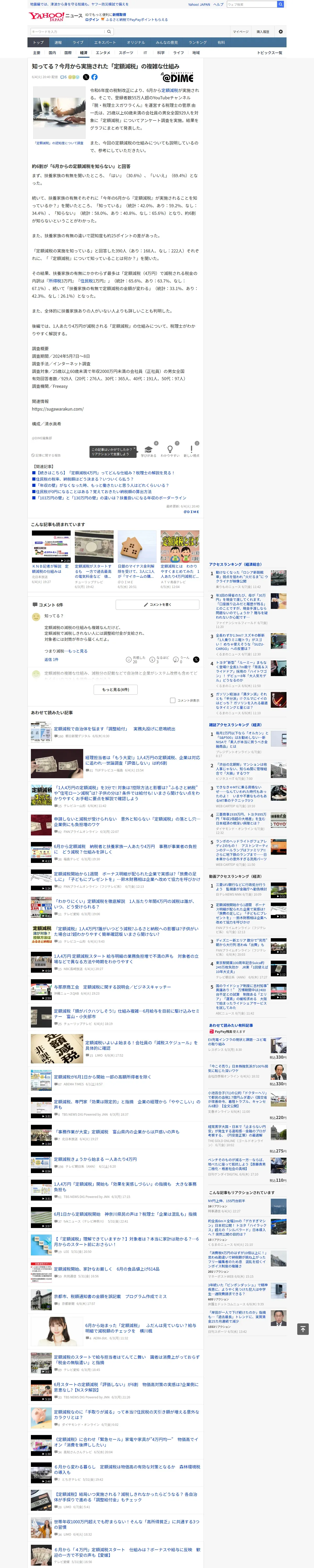React with わかりやすい light bulb icon
314x1568 pixels.
[x=170, y=449]
